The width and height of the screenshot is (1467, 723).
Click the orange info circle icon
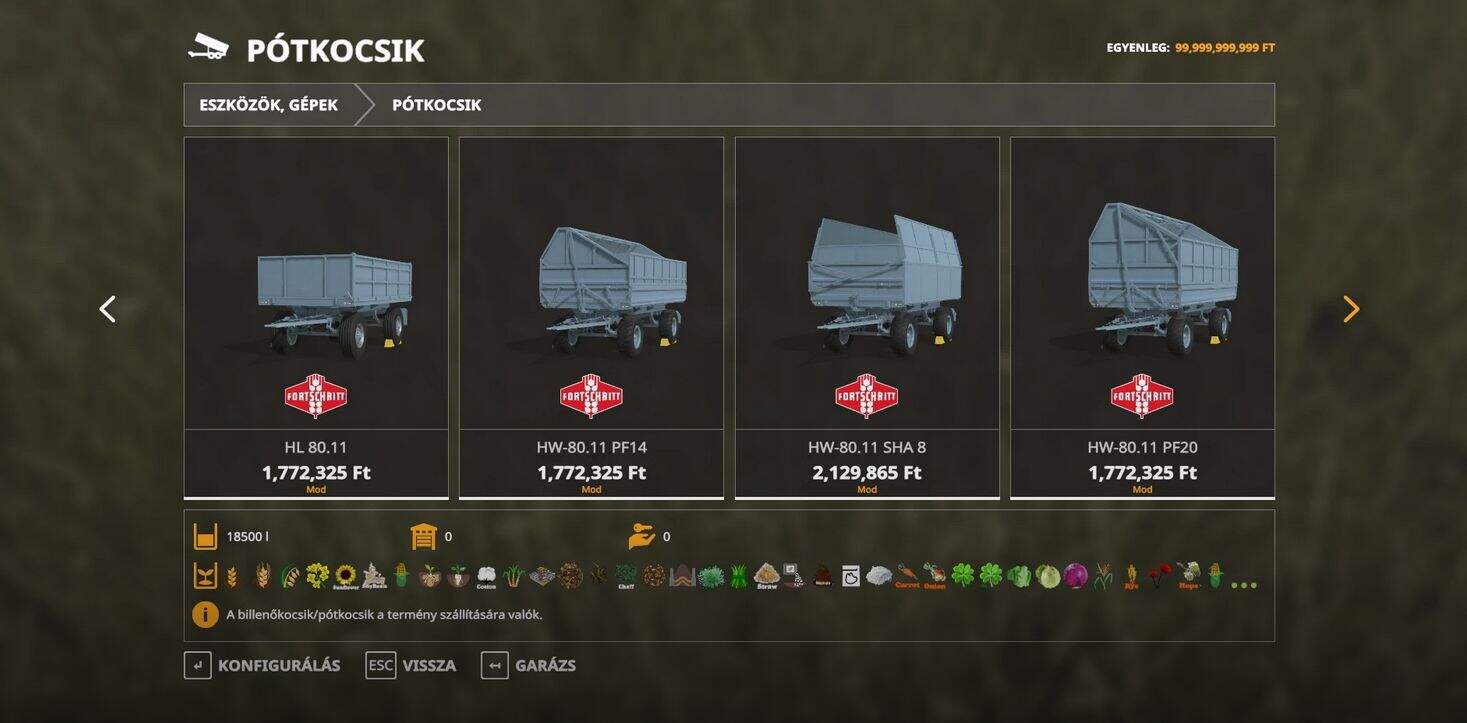click(x=205, y=614)
